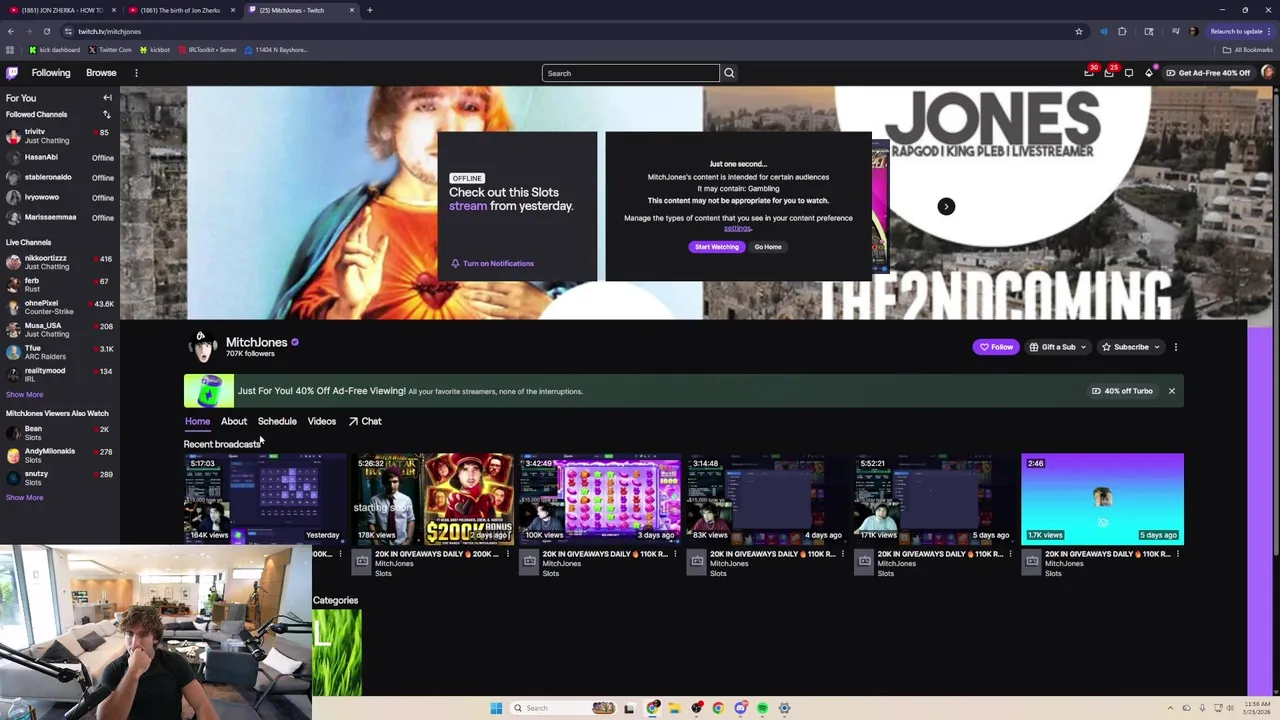Image resolution: width=1280 pixels, height=720 pixels.
Task: Go to next carousel slide arrow
Action: 946,206
